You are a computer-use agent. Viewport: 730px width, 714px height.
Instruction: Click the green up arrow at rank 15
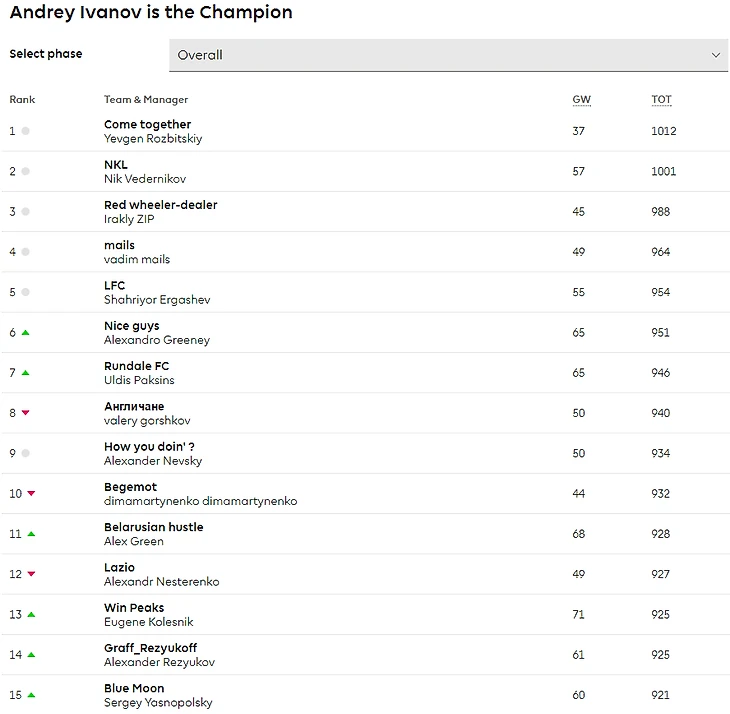(x=31, y=695)
